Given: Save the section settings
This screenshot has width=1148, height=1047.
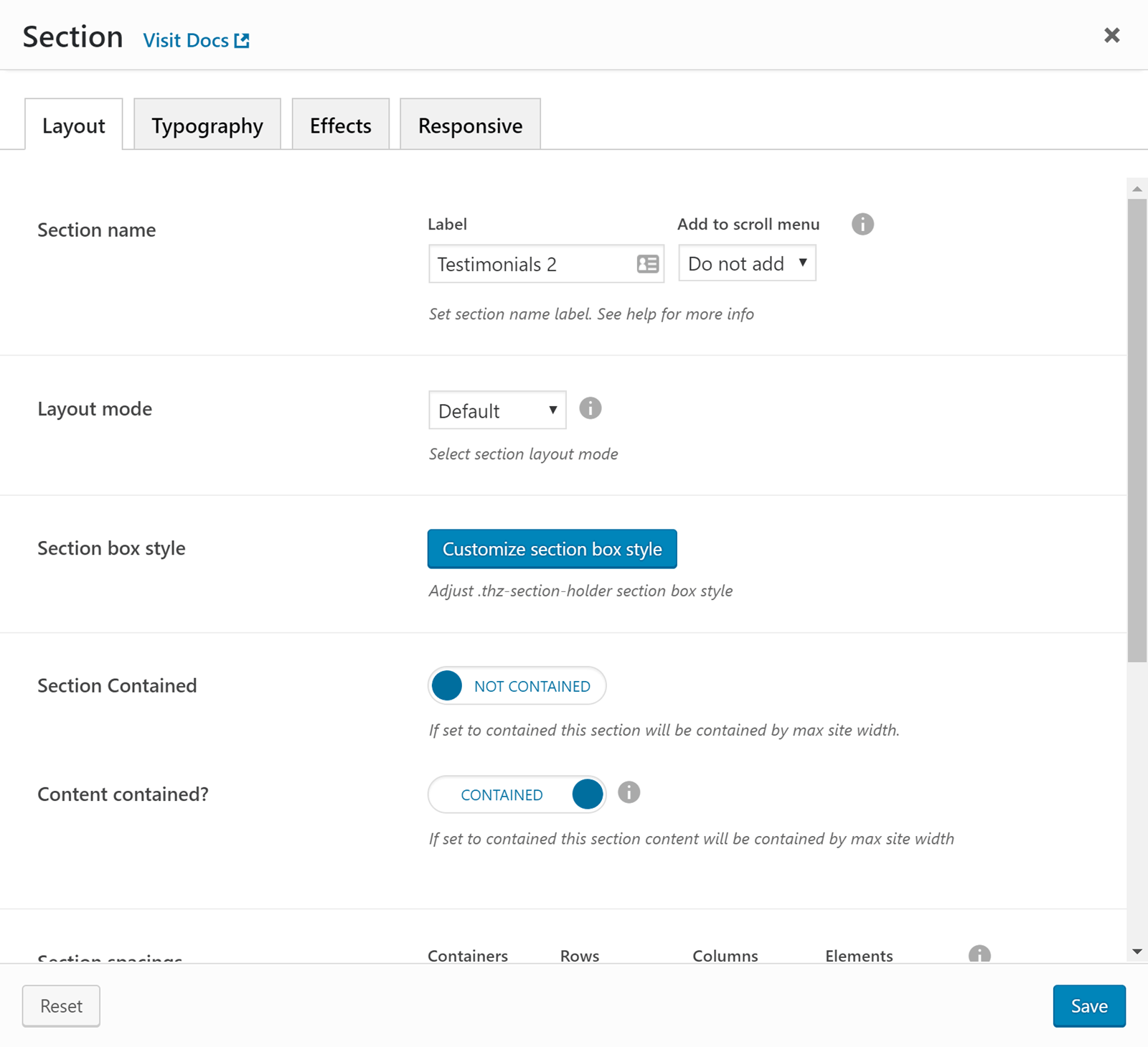Looking at the screenshot, I should pyautogui.click(x=1088, y=1006).
